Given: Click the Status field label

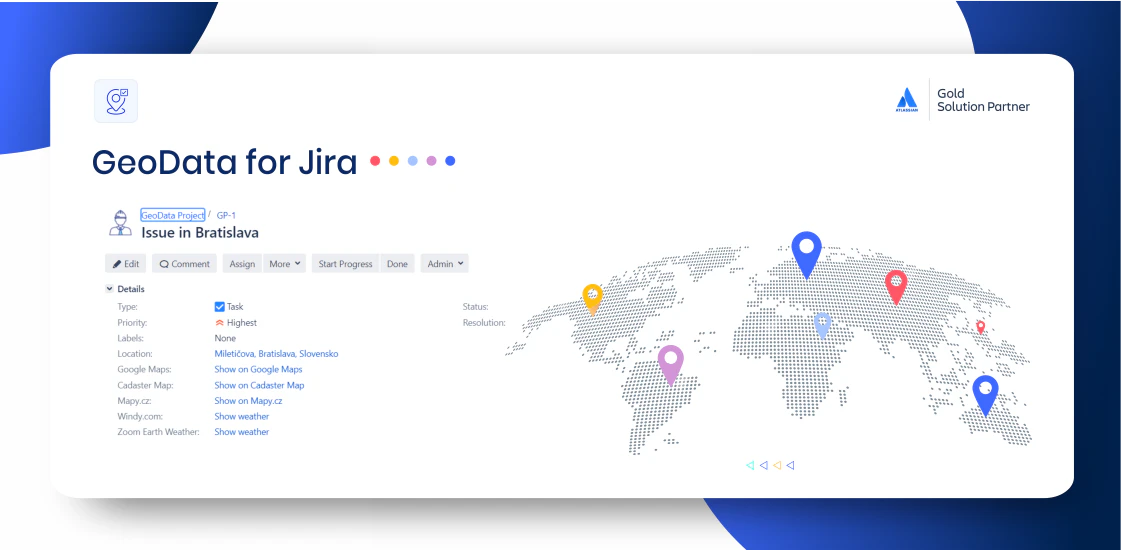Looking at the screenshot, I should coord(475,307).
